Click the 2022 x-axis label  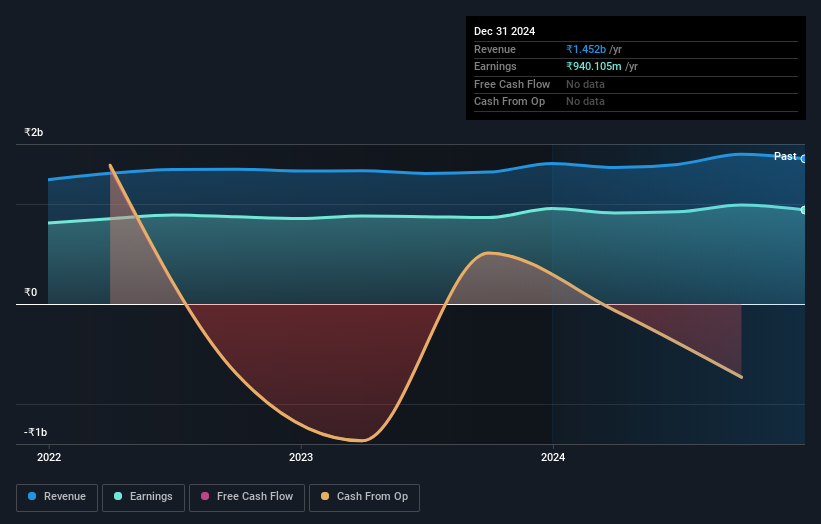[x=49, y=458]
